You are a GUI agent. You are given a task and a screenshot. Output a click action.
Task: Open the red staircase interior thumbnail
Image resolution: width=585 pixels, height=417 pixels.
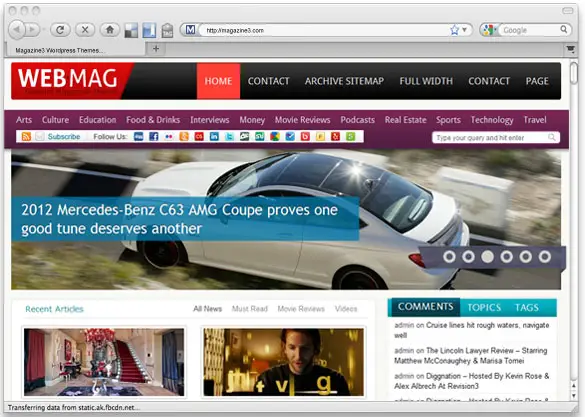click(104, 362)
